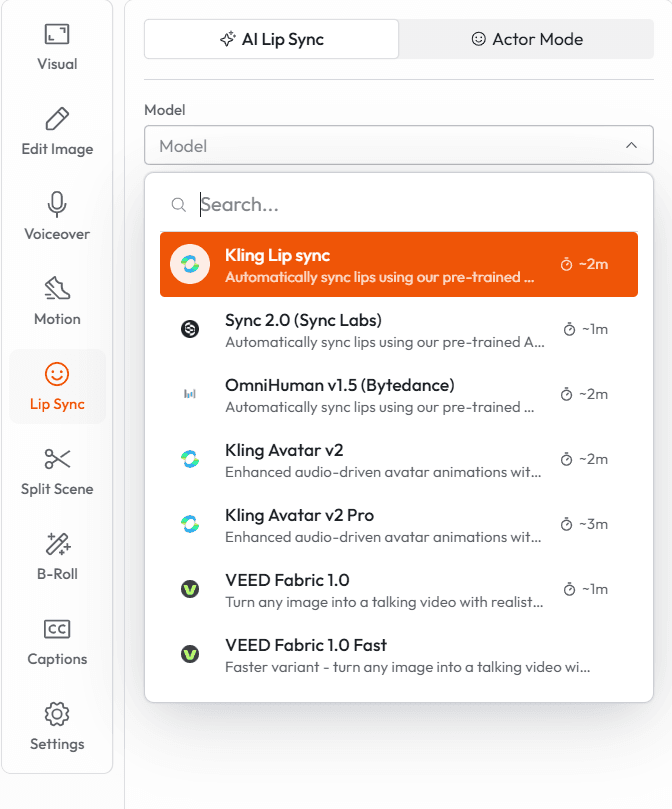Click the 'Turn any image into a talking video' description
The image size is (672, 809).
(x=384, y=602)
